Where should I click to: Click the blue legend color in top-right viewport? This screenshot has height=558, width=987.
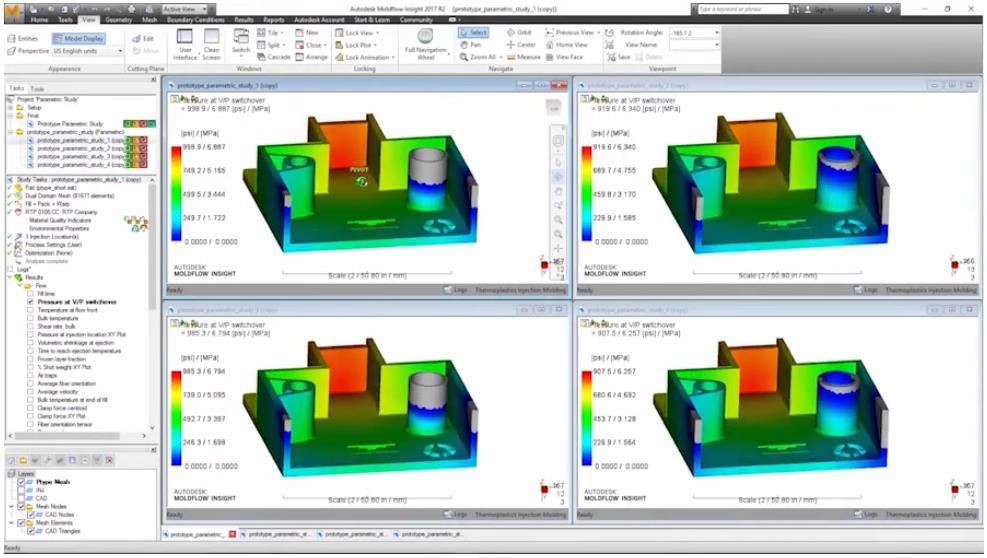pyautogui.click(x=587, y=236)
